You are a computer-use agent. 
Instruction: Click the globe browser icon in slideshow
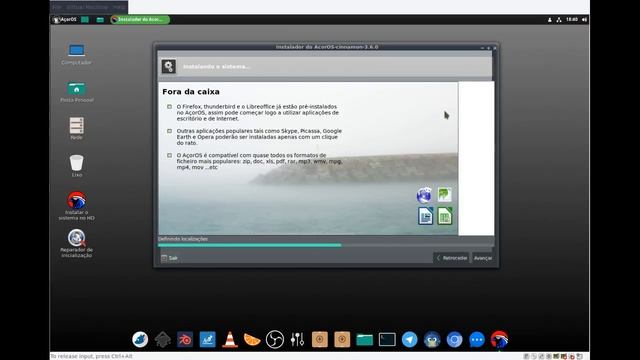click(424, 195)
